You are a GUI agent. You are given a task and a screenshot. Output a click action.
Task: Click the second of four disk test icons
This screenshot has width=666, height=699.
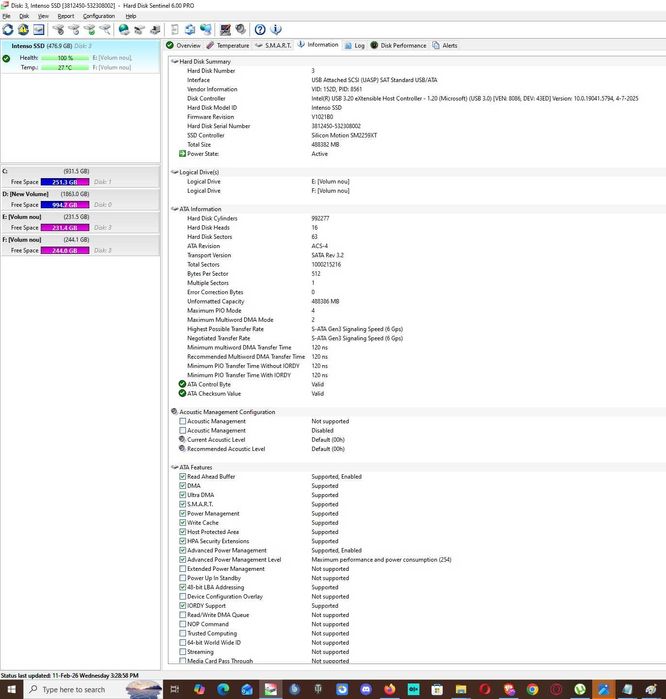74,30
